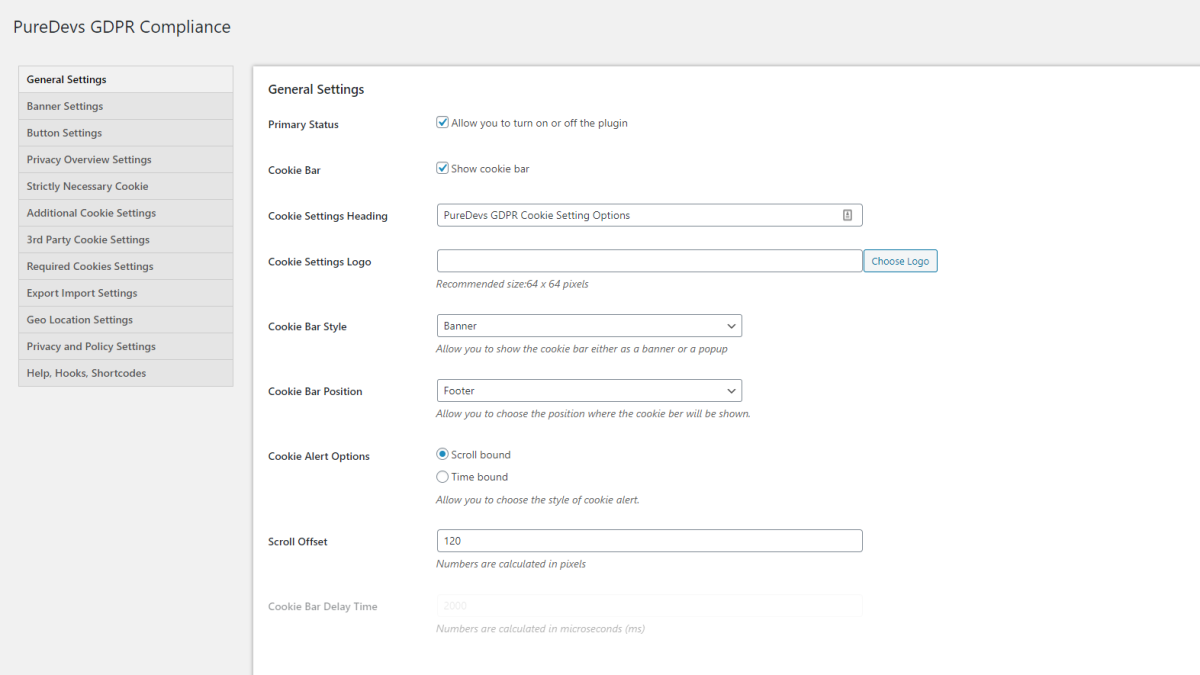Screen dimensions: 1200x675
Task: Choose the Time bound radio option
Action: tap(442, 477)
